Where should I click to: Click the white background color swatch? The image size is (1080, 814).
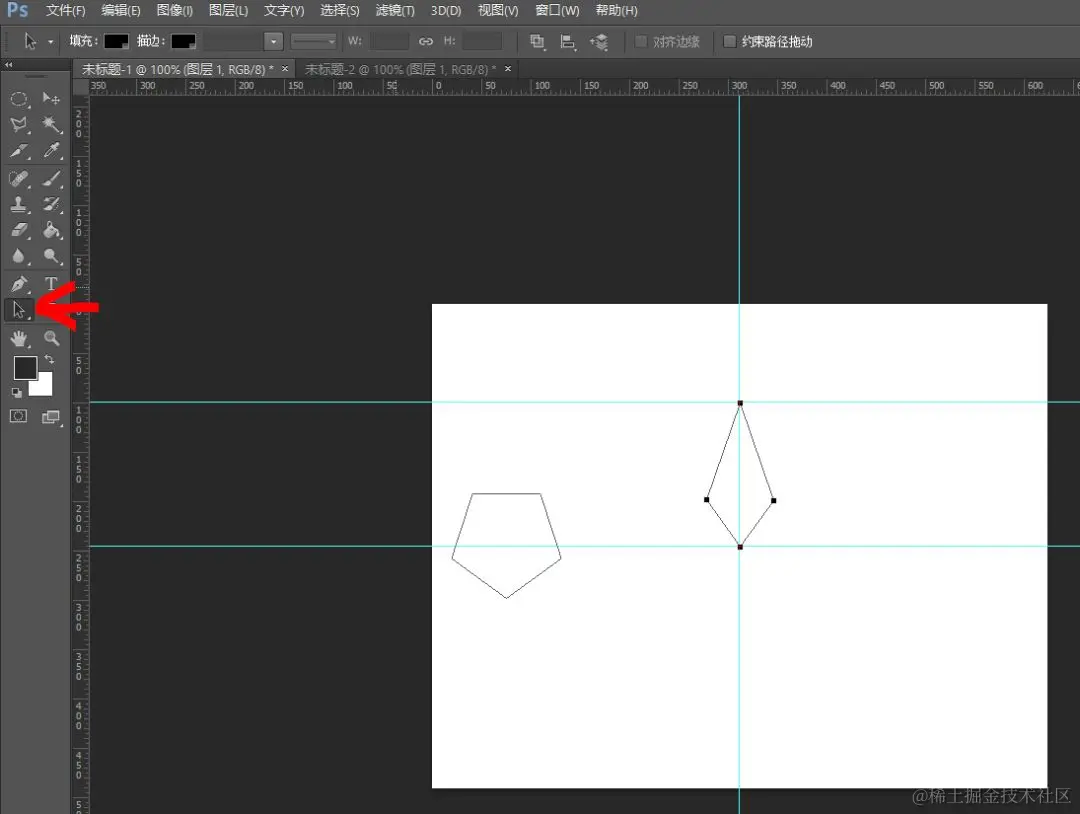pos(43,386)
